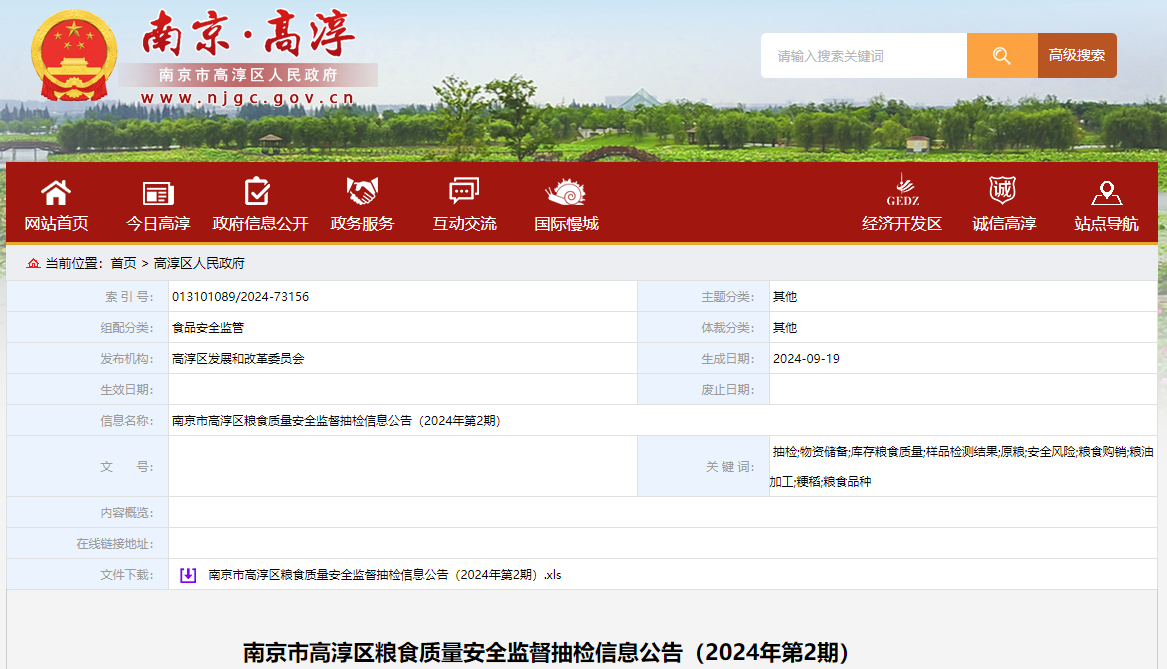Click the 诚信高淳 shield icon
Screen dimensions: 1167x669
point(1003,192)
